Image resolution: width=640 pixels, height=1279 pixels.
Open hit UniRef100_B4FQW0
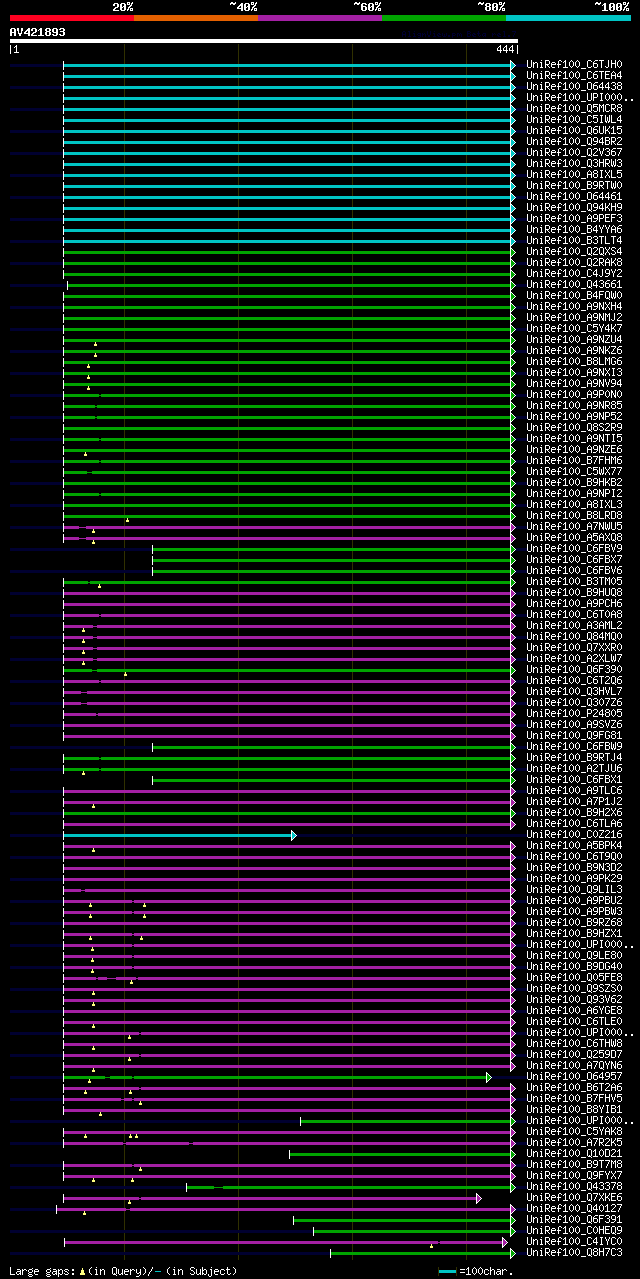574,295
